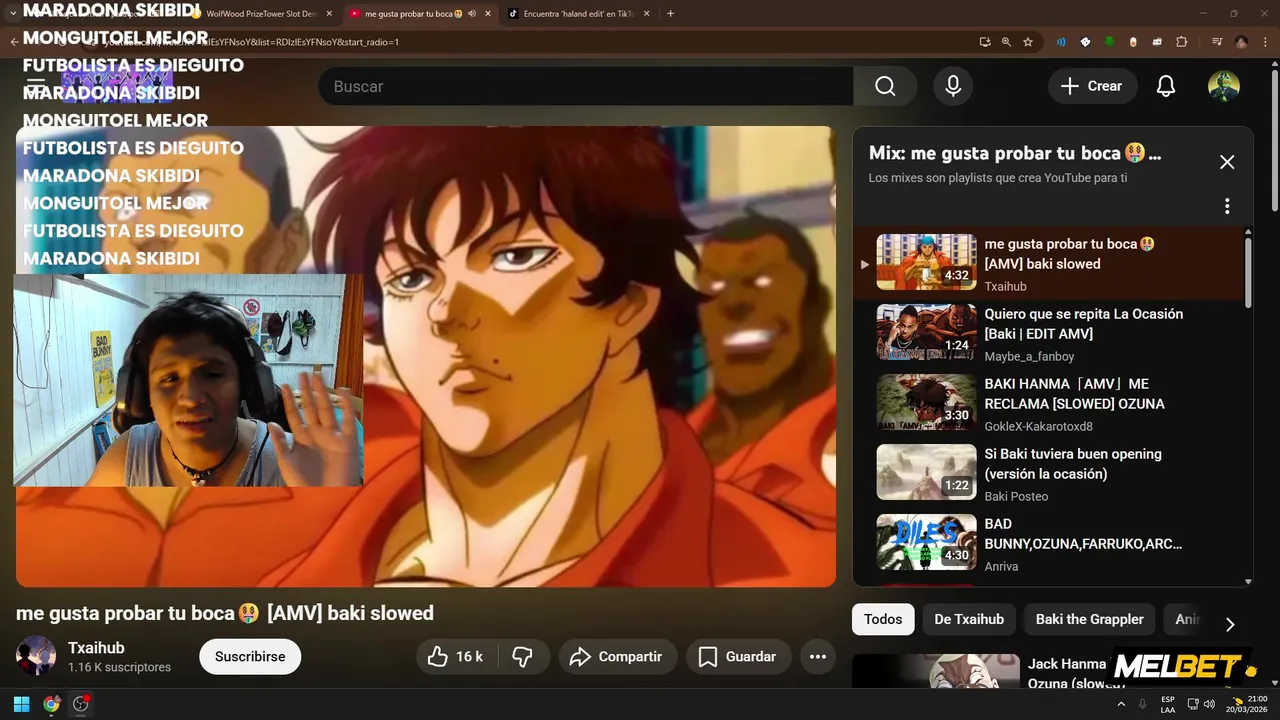Open more actions ellipsis below the video
This screenshot has width=1280, height=720.
click(818, 657)
